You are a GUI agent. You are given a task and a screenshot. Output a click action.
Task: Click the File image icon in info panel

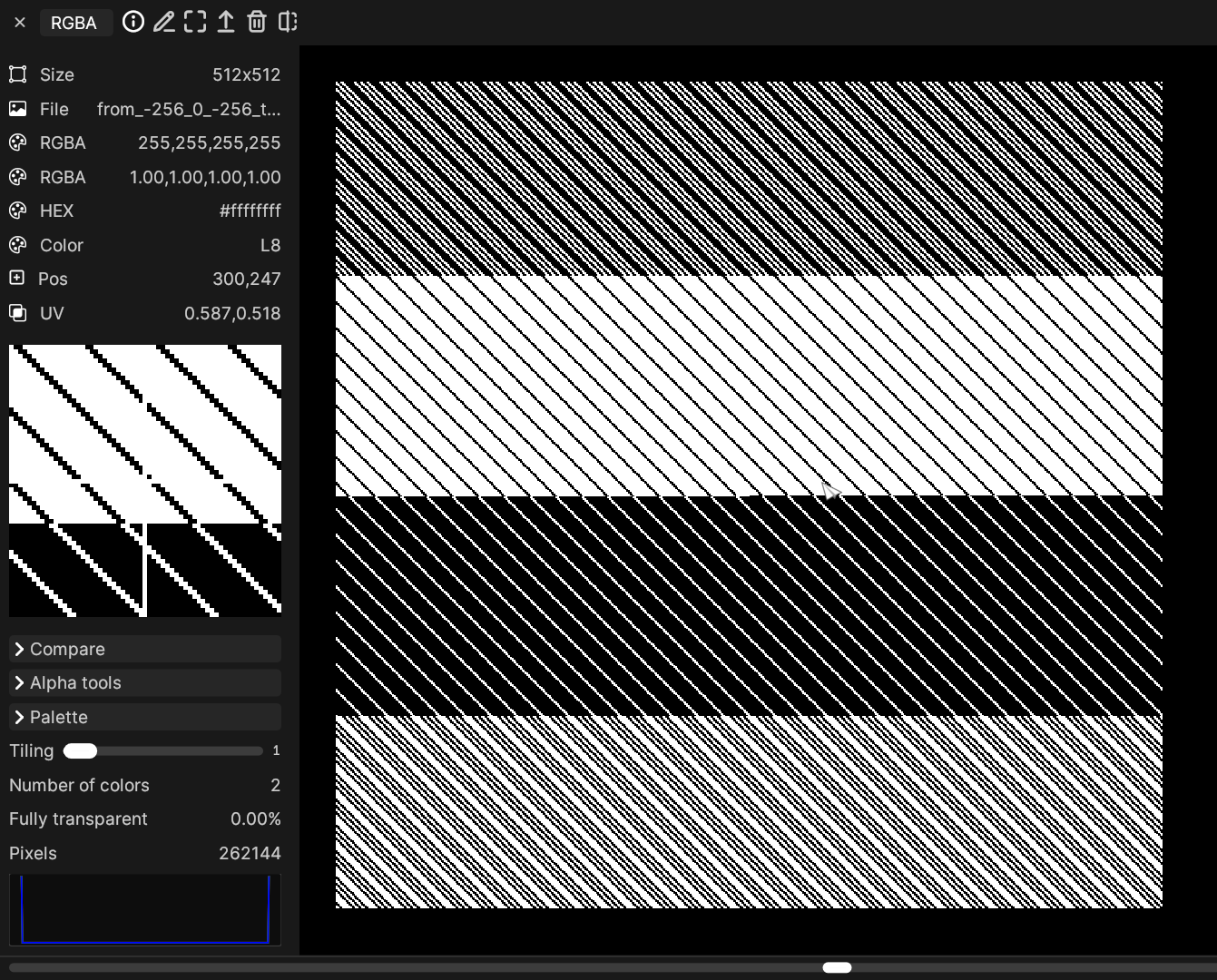pos(17,109)
